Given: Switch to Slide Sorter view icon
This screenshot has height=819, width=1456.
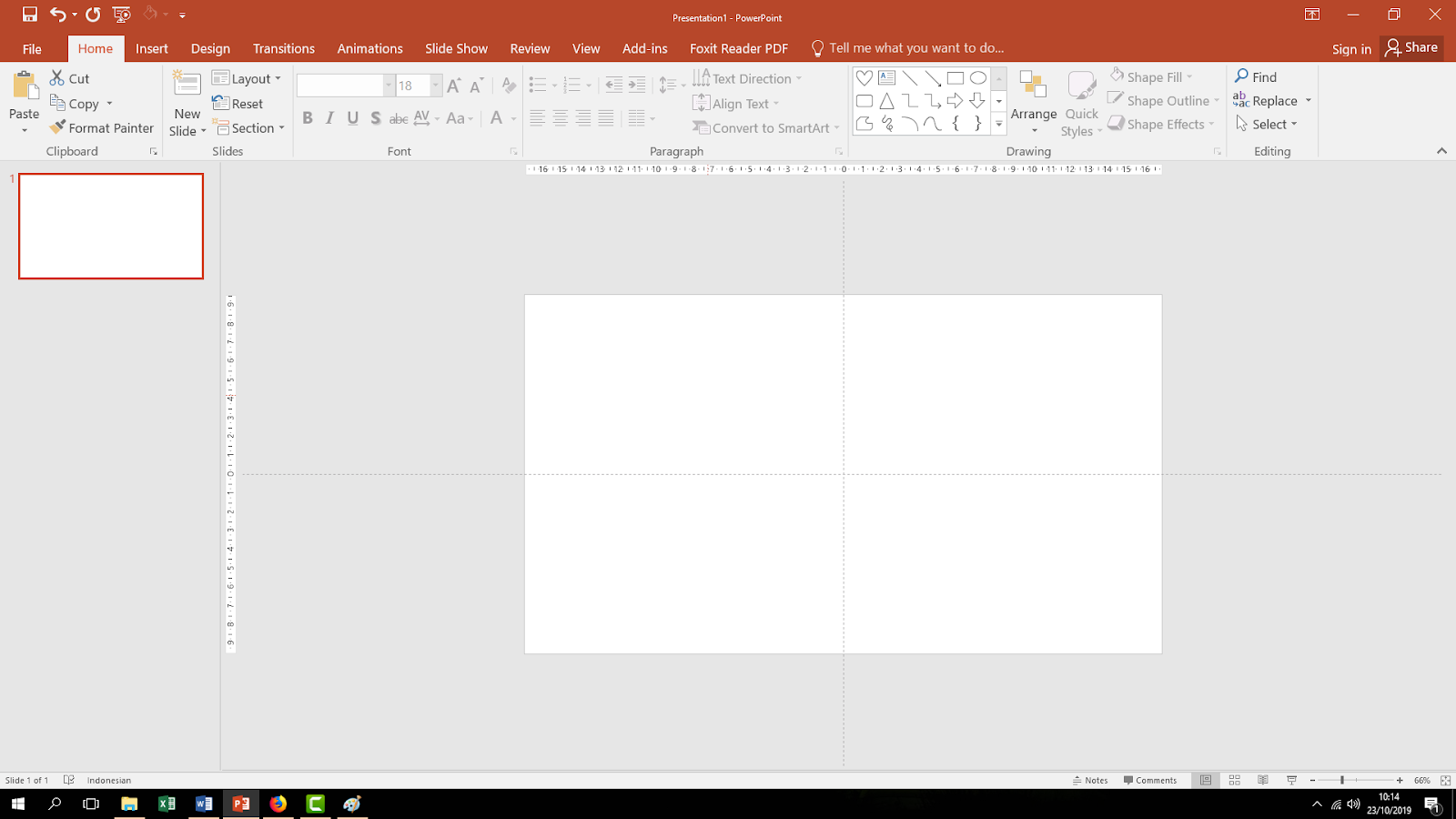Looking at the screenshot, I should tap(1234, 780).
